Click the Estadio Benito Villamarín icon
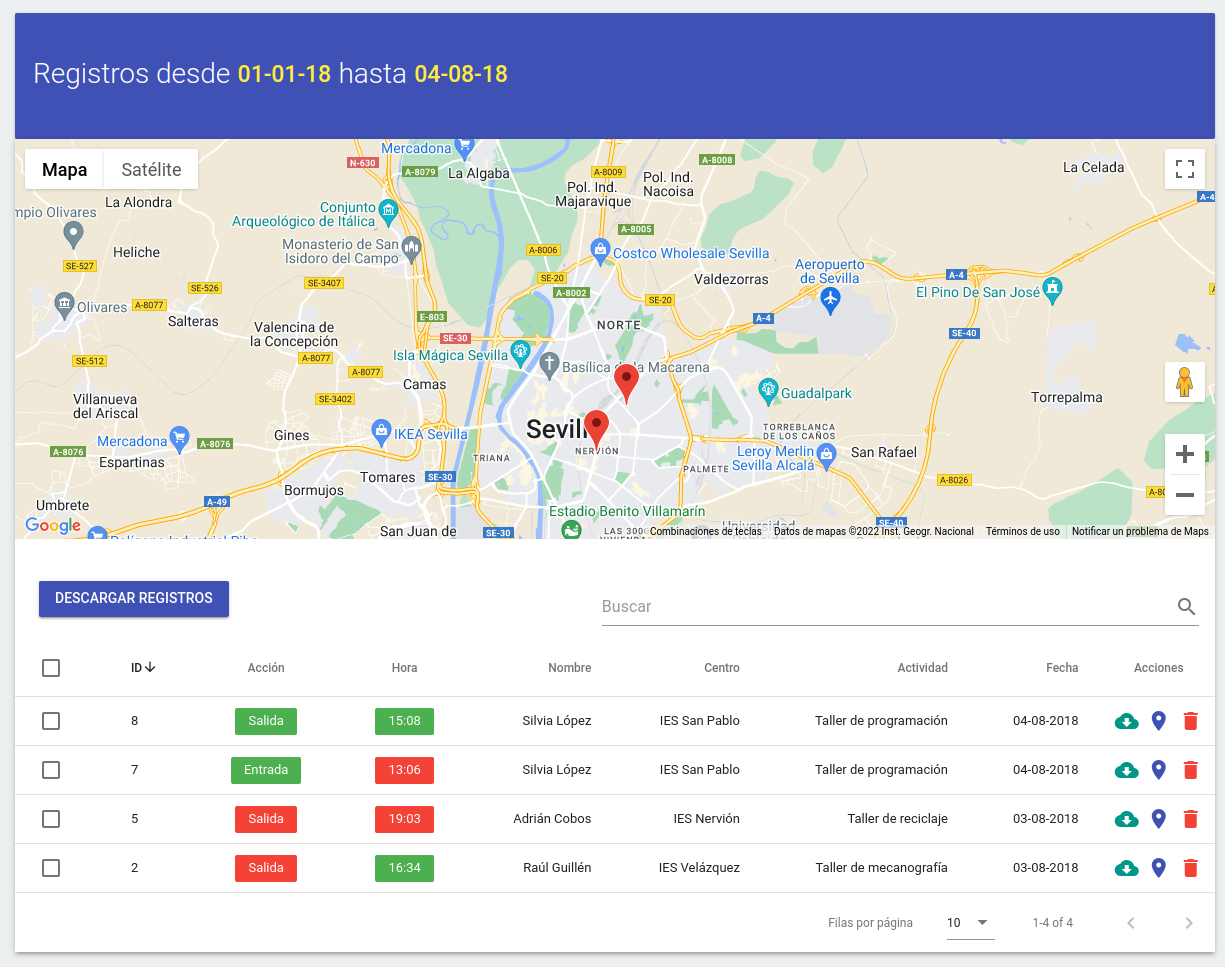1225x967 pixels. pyautogui.click(x=571, y=529)
